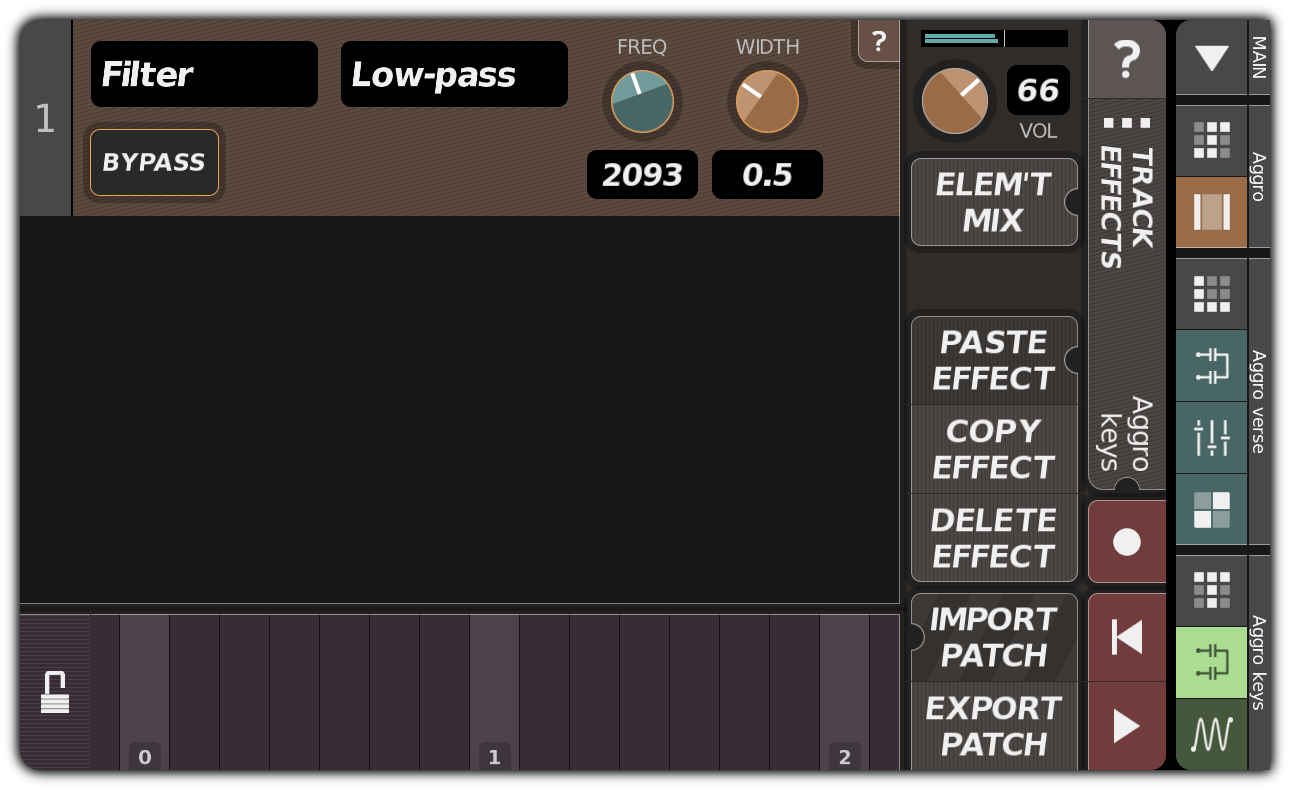Expand the MAIN section triangle
1290x790 pixels.
1211,58
